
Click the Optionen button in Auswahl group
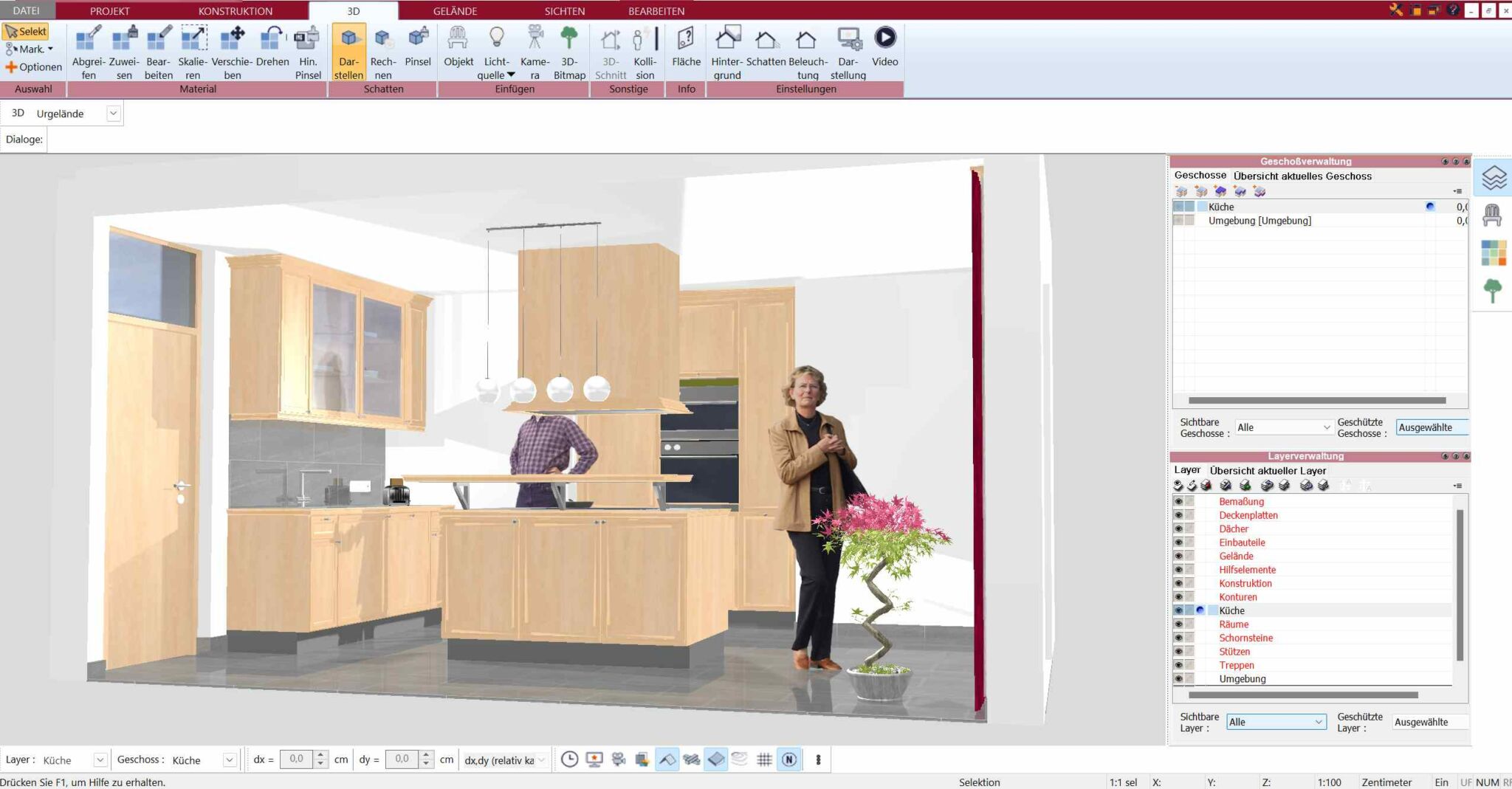[32, 66]
